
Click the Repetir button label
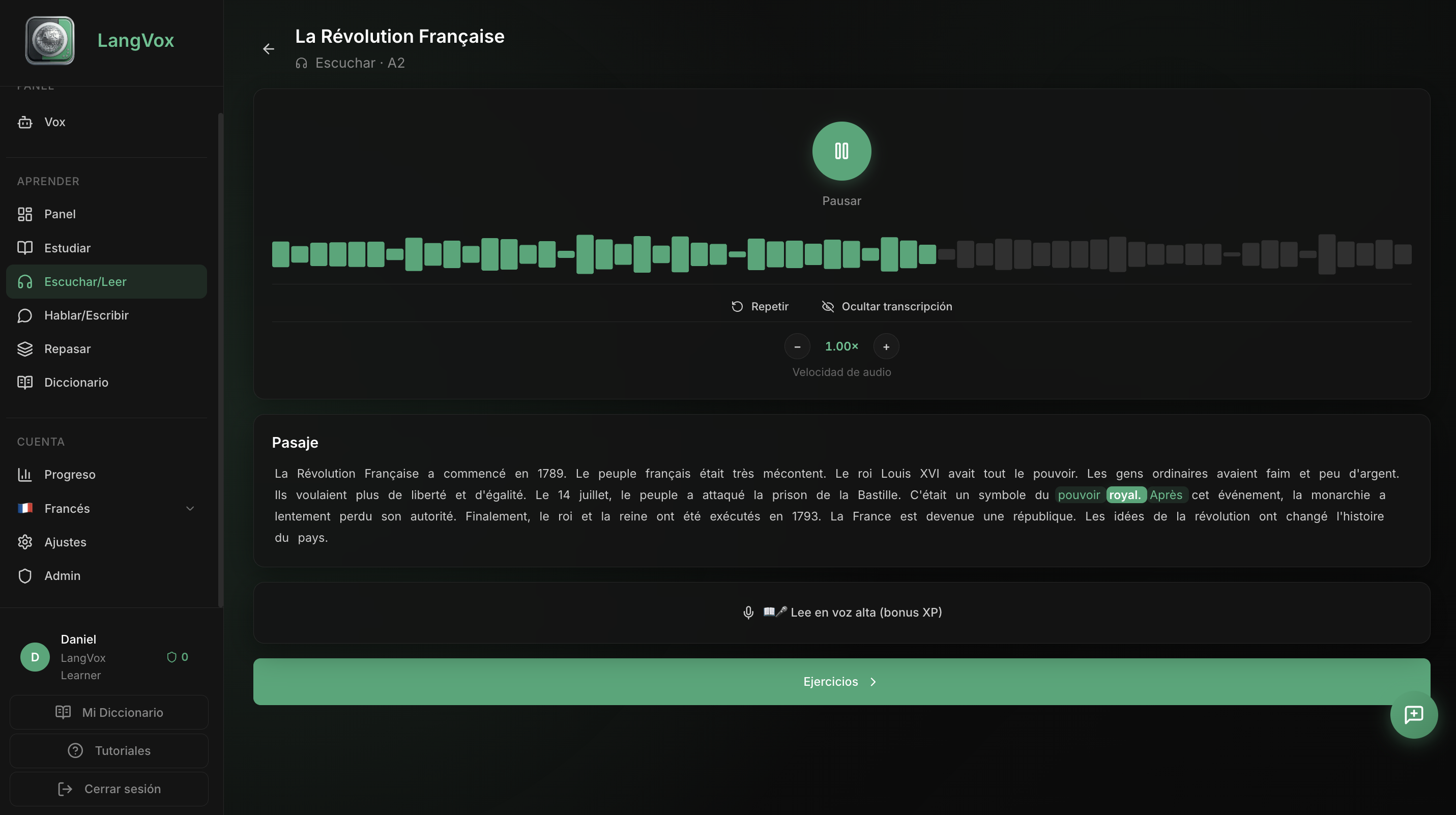[x=769, y=306]
